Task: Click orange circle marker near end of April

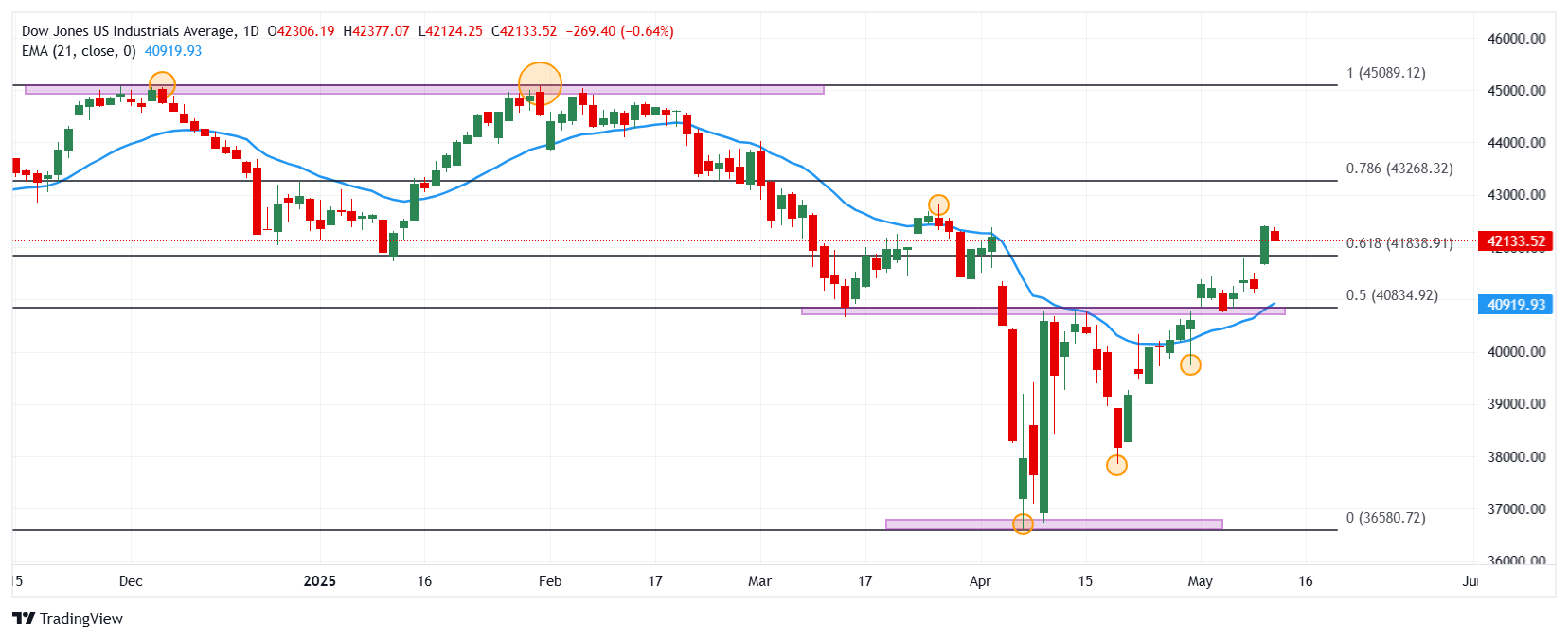Action: click(x=1190, y=364)
